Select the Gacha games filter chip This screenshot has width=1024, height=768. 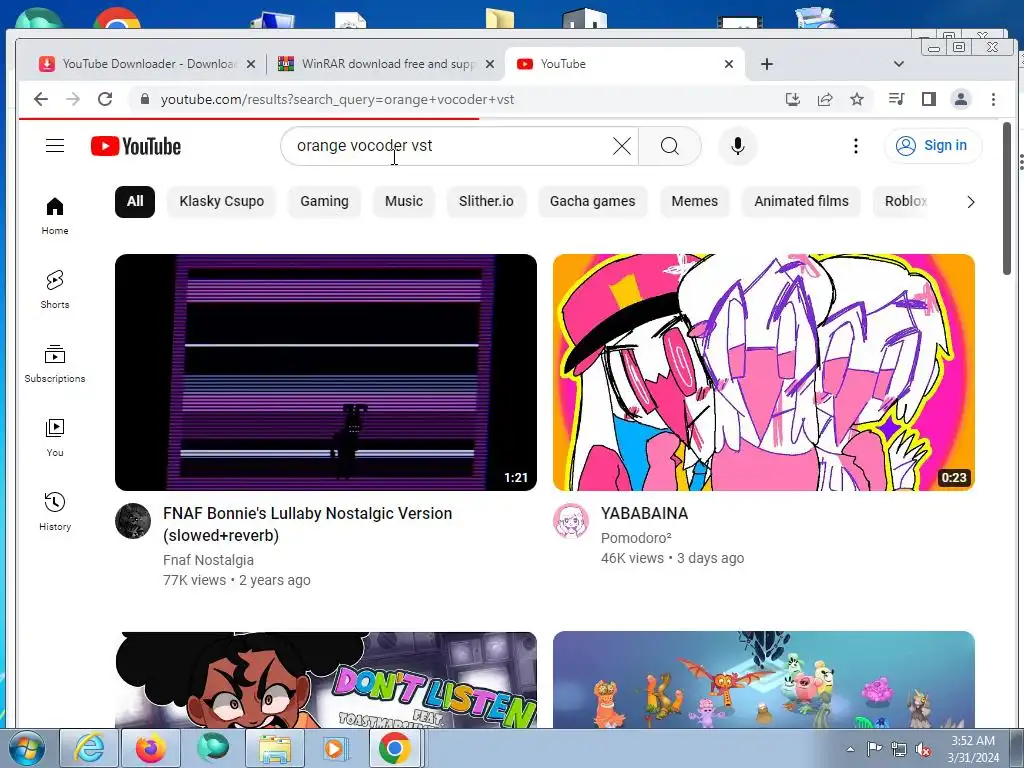pyautogui.click(x=592, y=201)
